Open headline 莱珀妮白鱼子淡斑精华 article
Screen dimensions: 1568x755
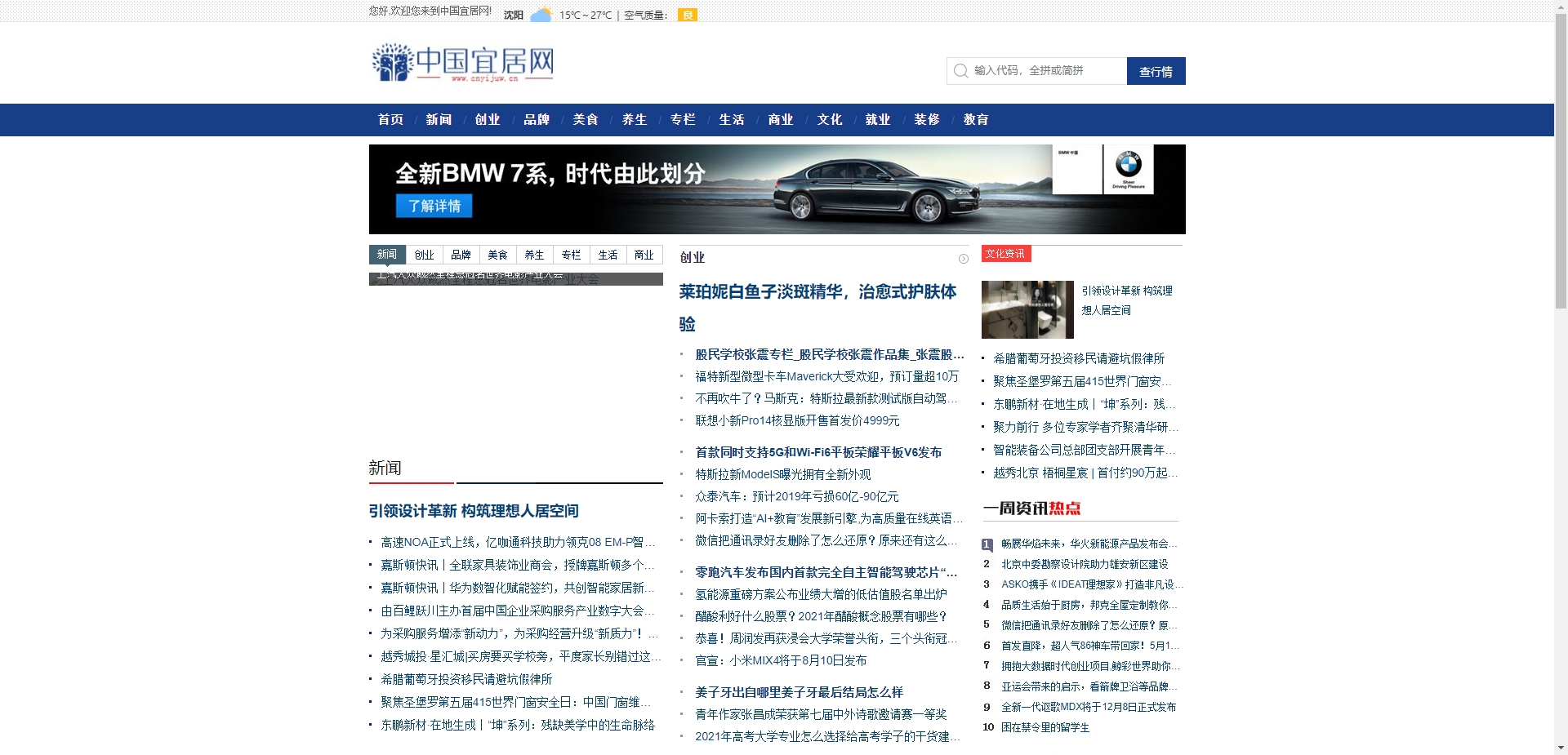pos(817,308)
